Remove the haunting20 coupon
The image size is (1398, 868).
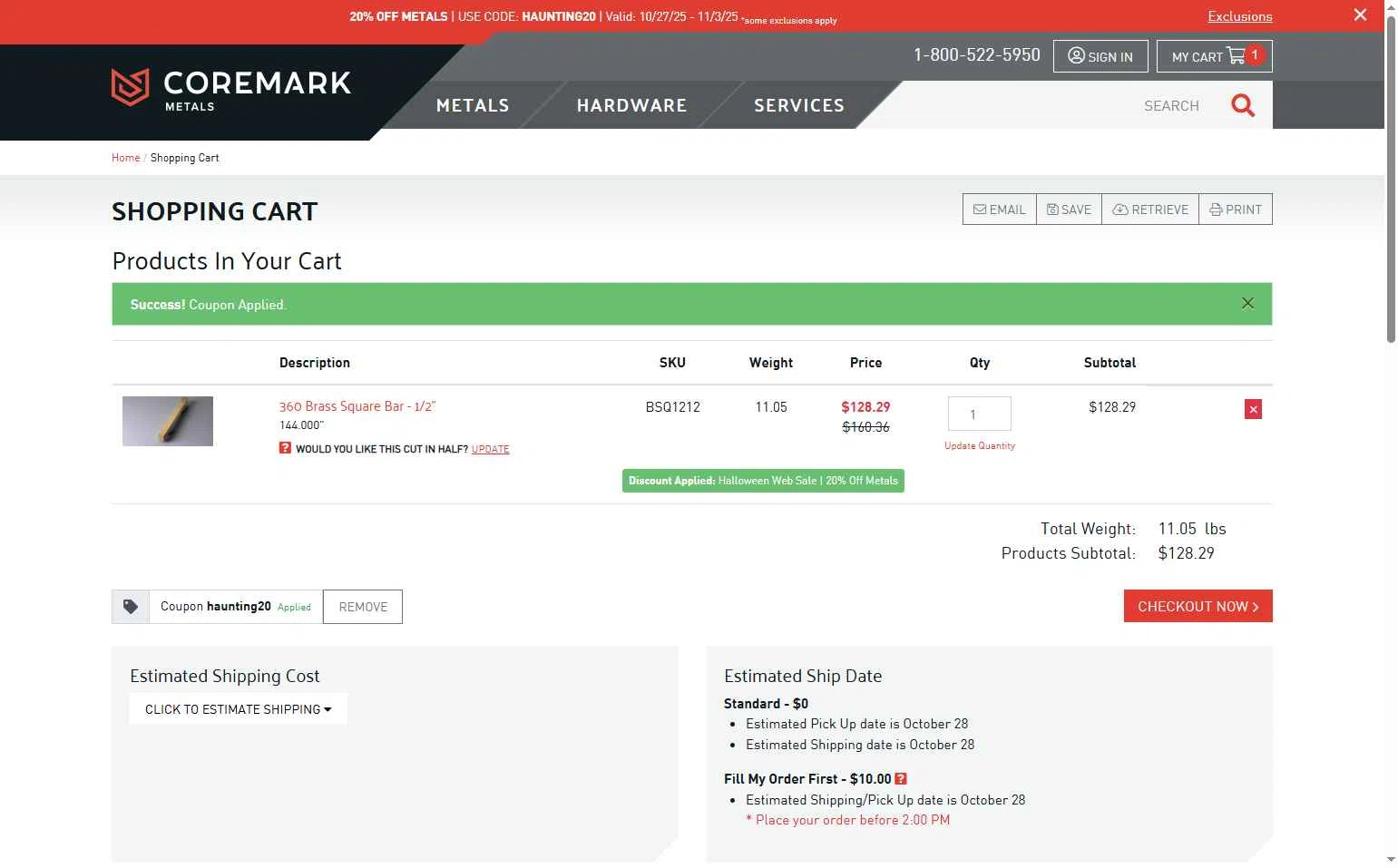tap(363, 607)
